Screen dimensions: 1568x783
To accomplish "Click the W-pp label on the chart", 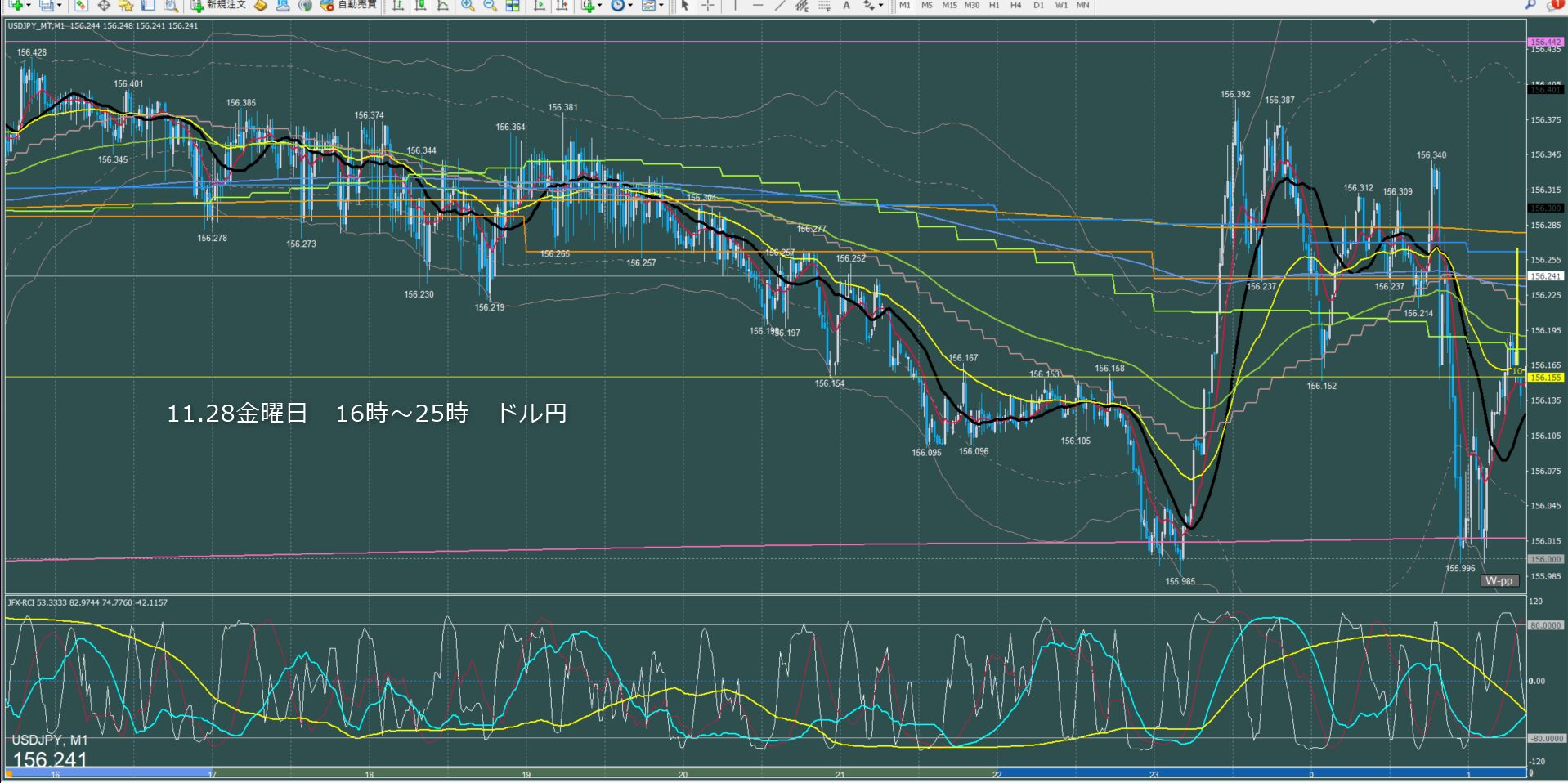I will 1499,580.
